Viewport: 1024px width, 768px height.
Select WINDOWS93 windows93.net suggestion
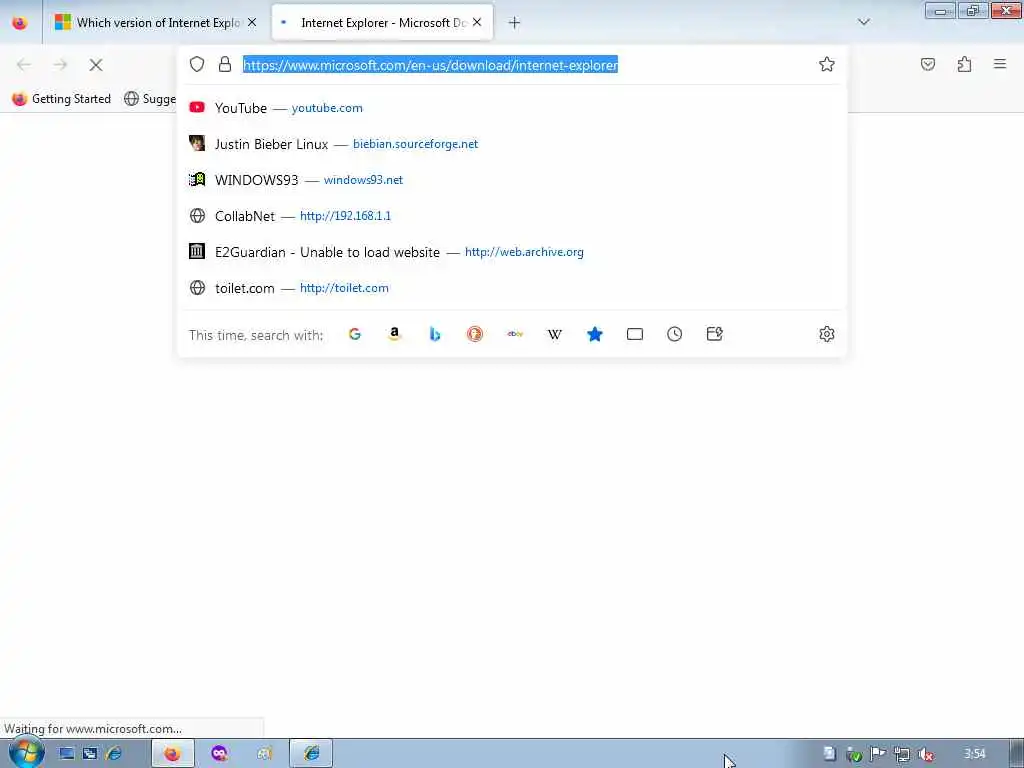pyautogui.click(x=512, y=180)
